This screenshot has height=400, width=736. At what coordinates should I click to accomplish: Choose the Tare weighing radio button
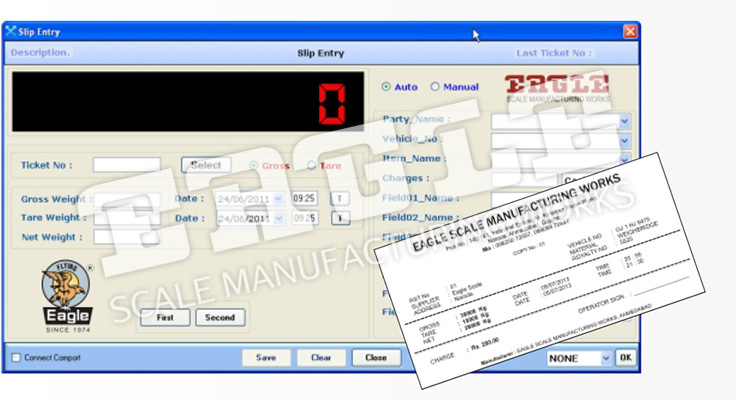pyautogui.click(x=311, y=165)
